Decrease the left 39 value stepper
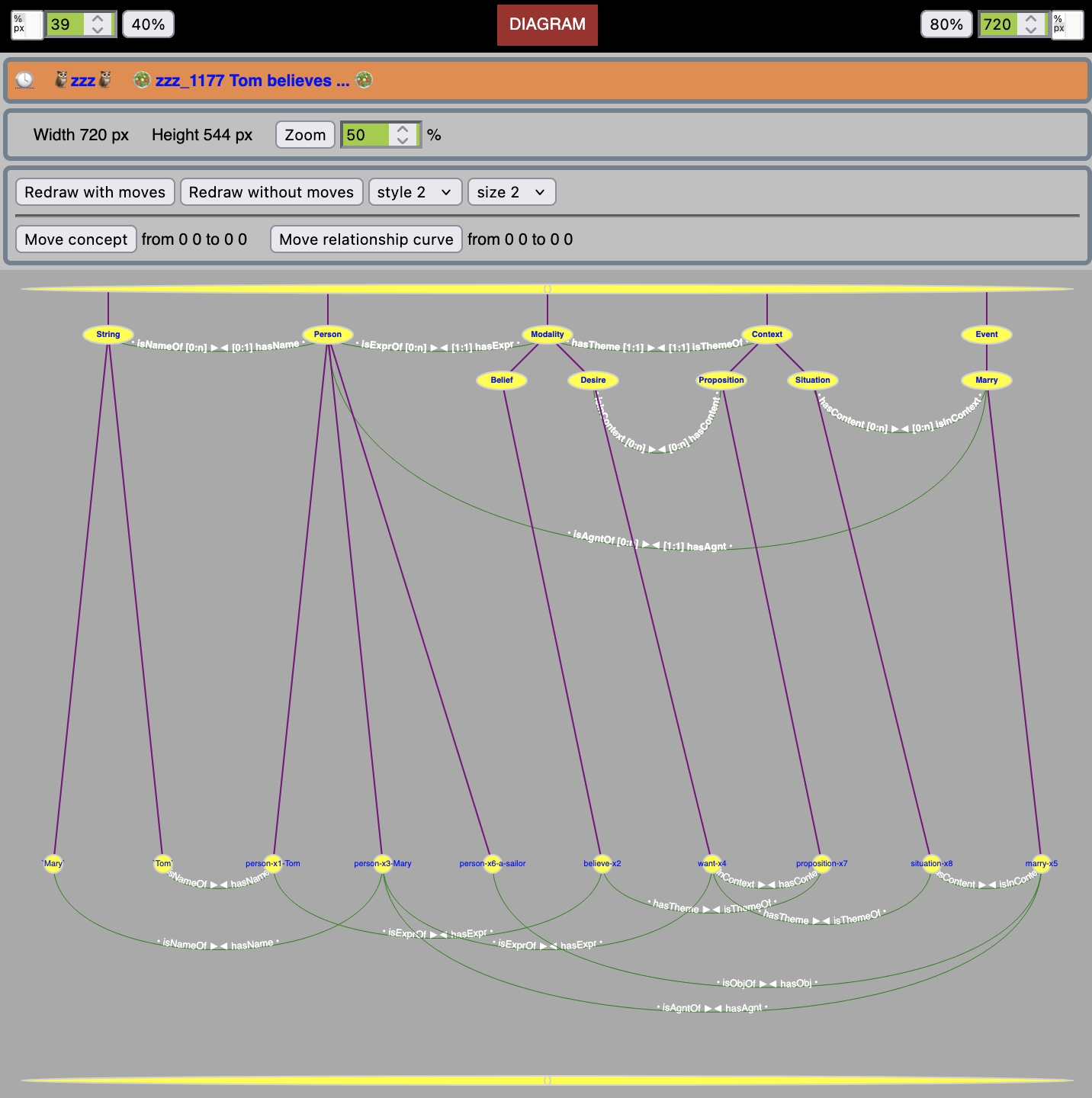 tap(98, 30)
